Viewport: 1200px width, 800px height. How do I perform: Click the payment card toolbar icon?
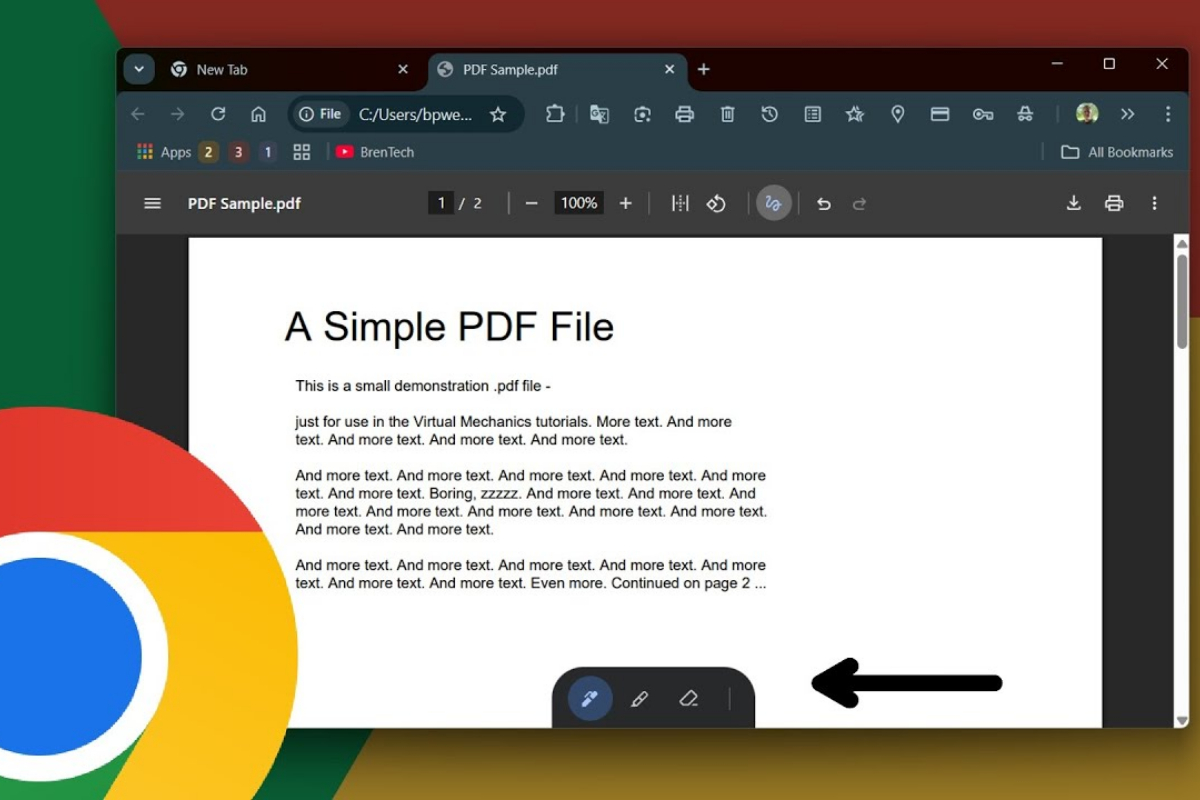[940, 114]
